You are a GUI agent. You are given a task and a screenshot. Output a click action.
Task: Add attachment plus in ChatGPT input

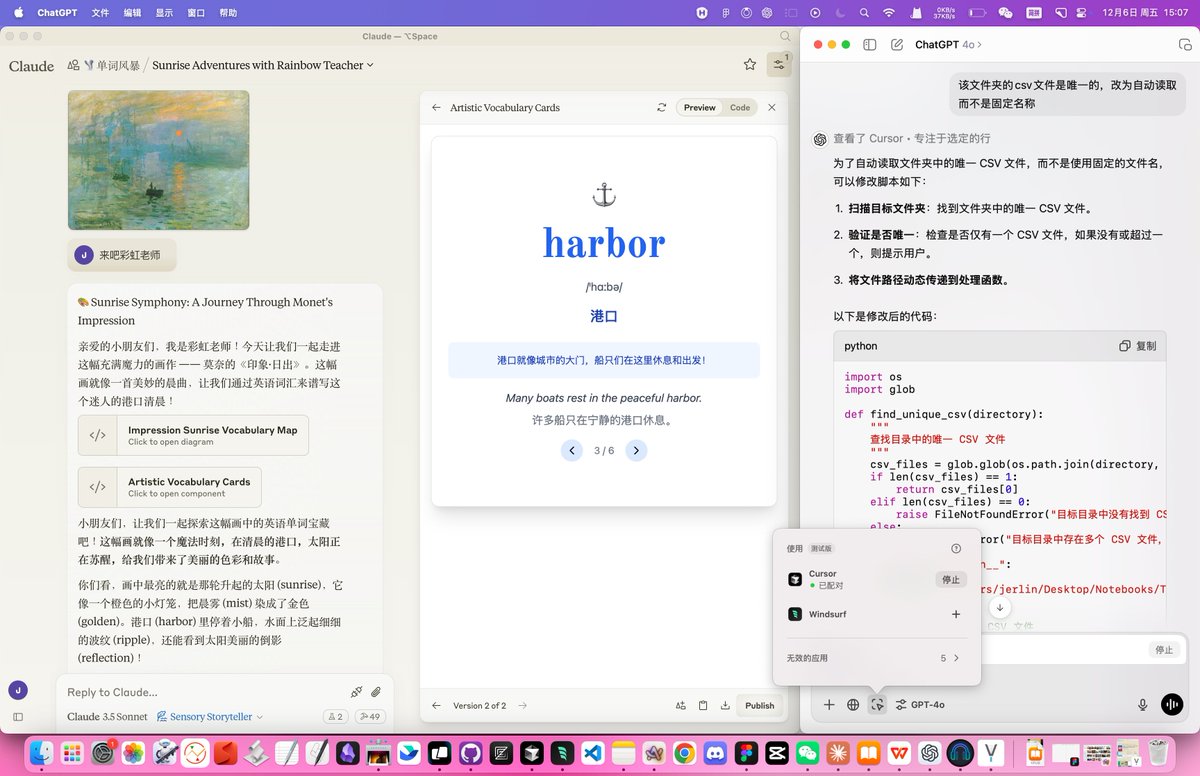pyautogui.click(x=829, y=705)
